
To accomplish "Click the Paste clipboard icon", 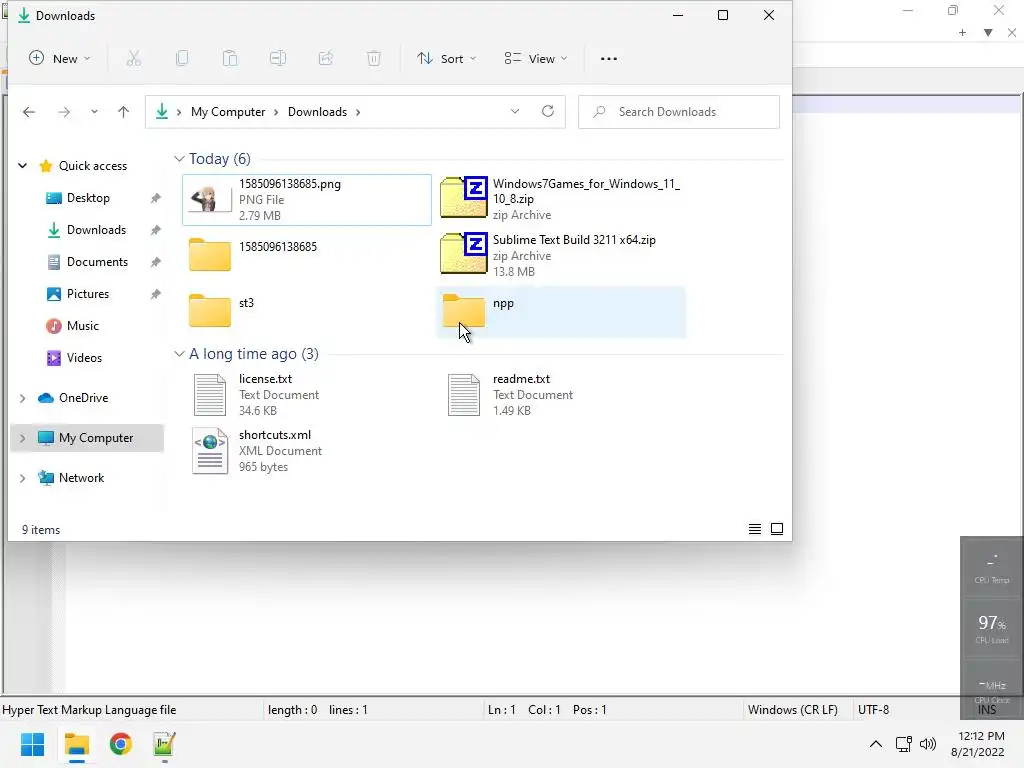I will (x=230, y=59).
